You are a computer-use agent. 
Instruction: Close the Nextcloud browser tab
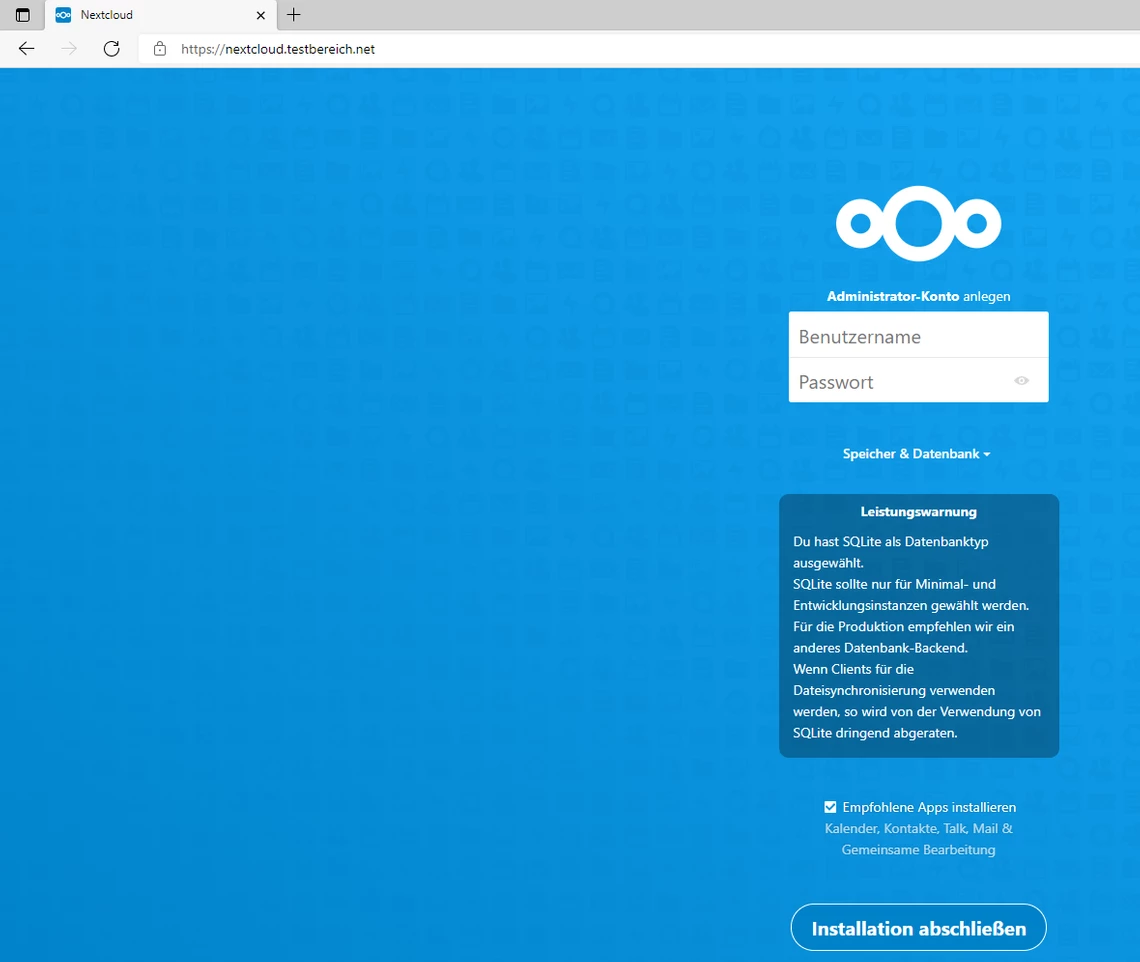coord(261,15)
